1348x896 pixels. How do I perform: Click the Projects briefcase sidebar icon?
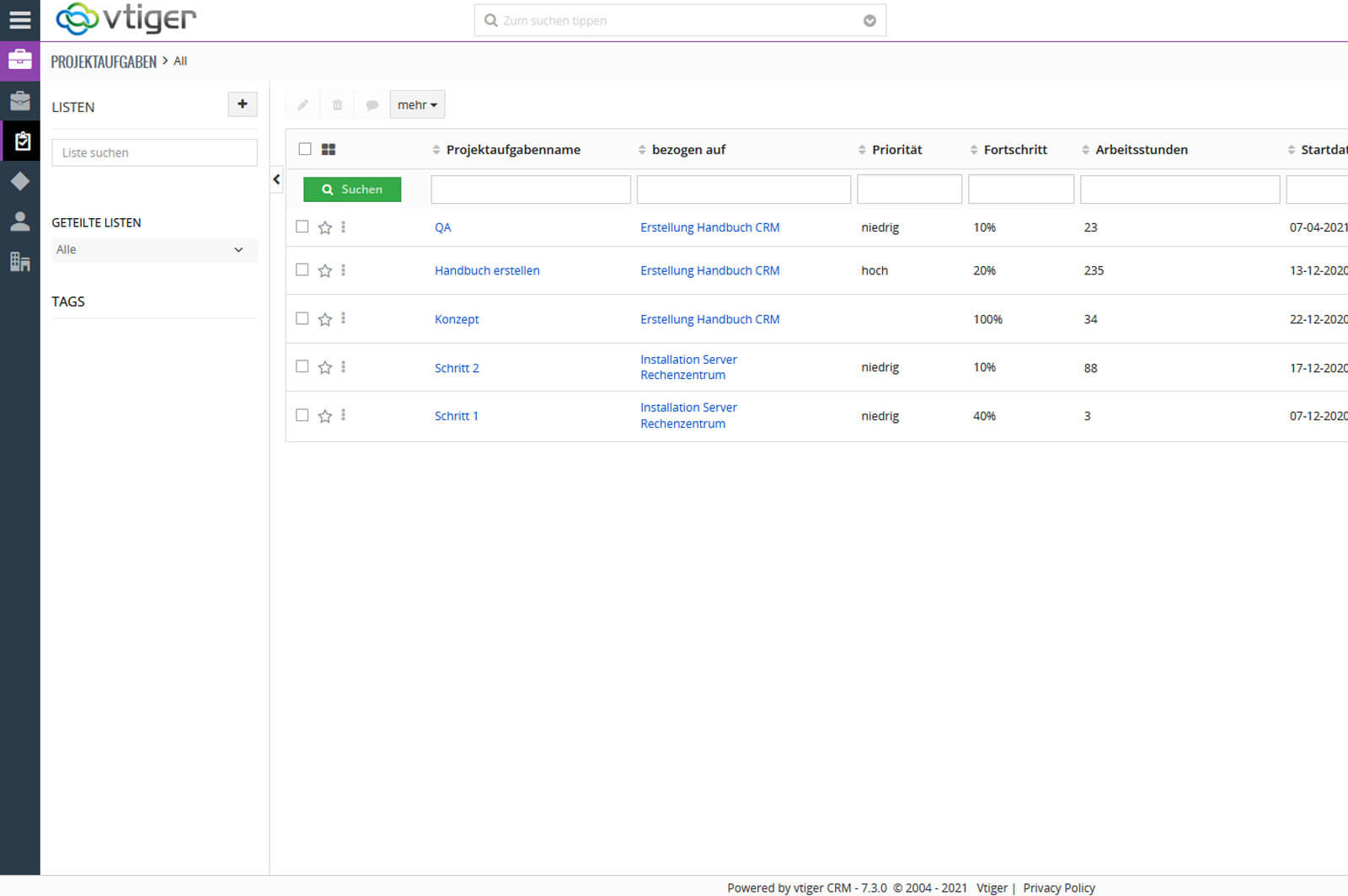pos(19,101)
